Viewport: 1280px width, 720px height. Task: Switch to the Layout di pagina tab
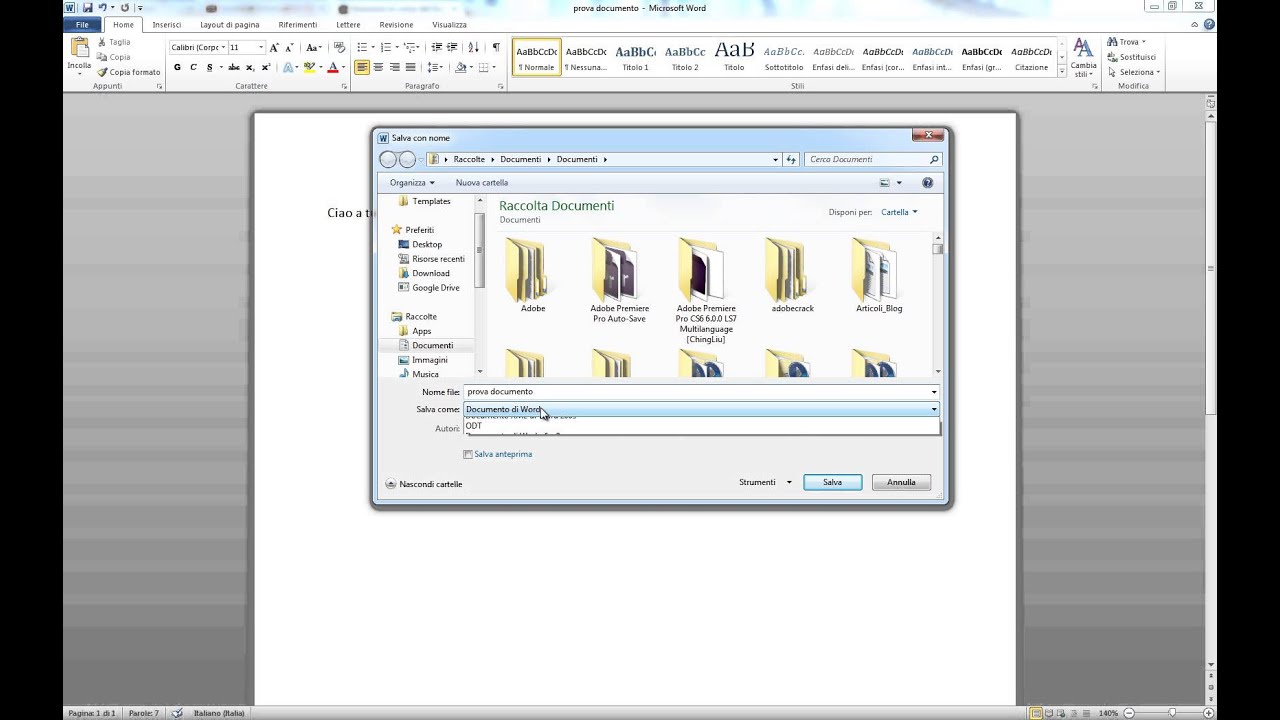click(230, 24)
